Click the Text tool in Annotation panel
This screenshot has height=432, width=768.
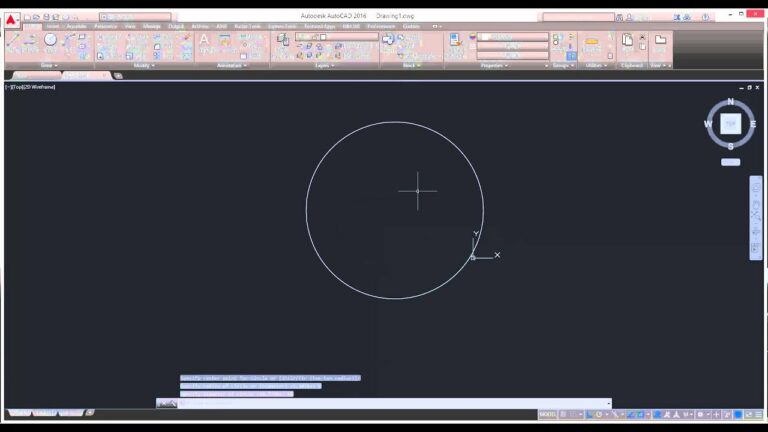click(x=204, y=43)
